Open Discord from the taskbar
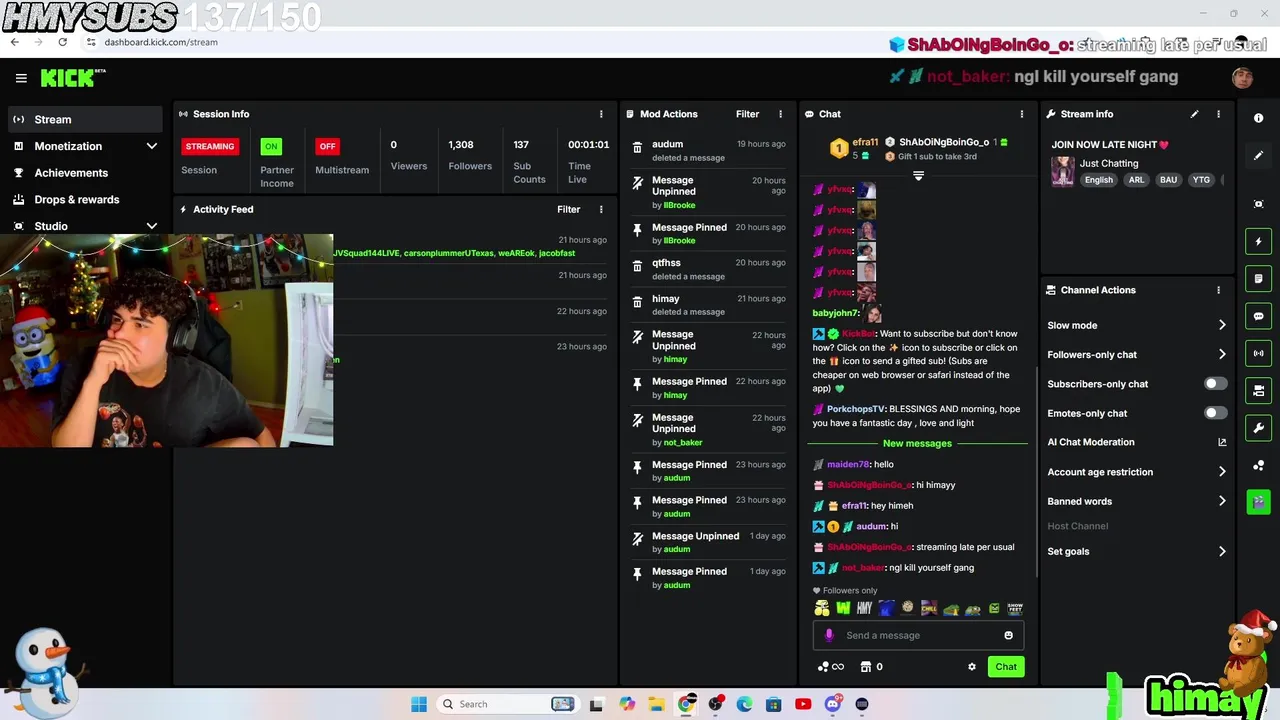The width and height of the screenshot is (1280, 720). (832, 704)
